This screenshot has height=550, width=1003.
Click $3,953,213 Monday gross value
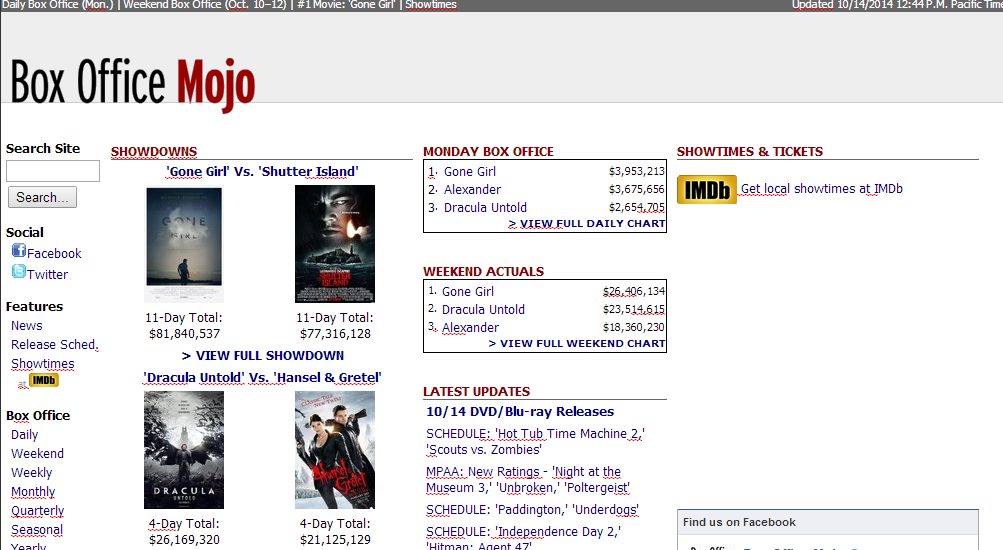coord(636,171)
